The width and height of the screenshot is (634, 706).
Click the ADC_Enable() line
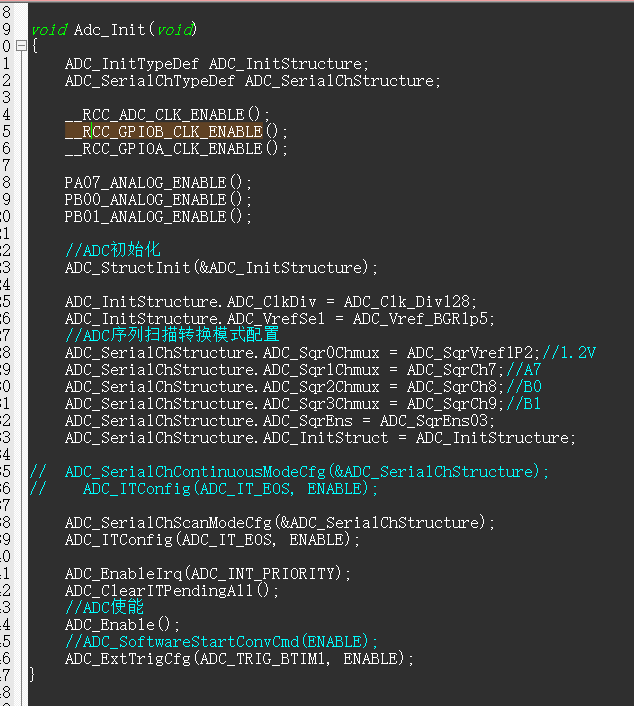pos(122,625)
